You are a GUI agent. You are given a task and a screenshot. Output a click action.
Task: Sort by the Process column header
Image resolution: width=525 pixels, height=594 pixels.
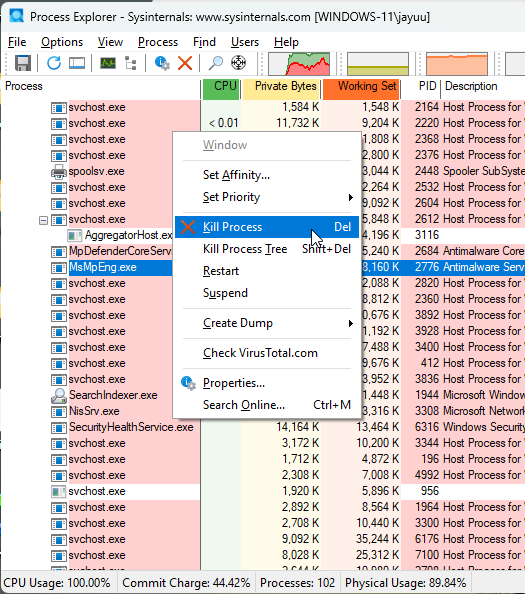coord(101,86)
